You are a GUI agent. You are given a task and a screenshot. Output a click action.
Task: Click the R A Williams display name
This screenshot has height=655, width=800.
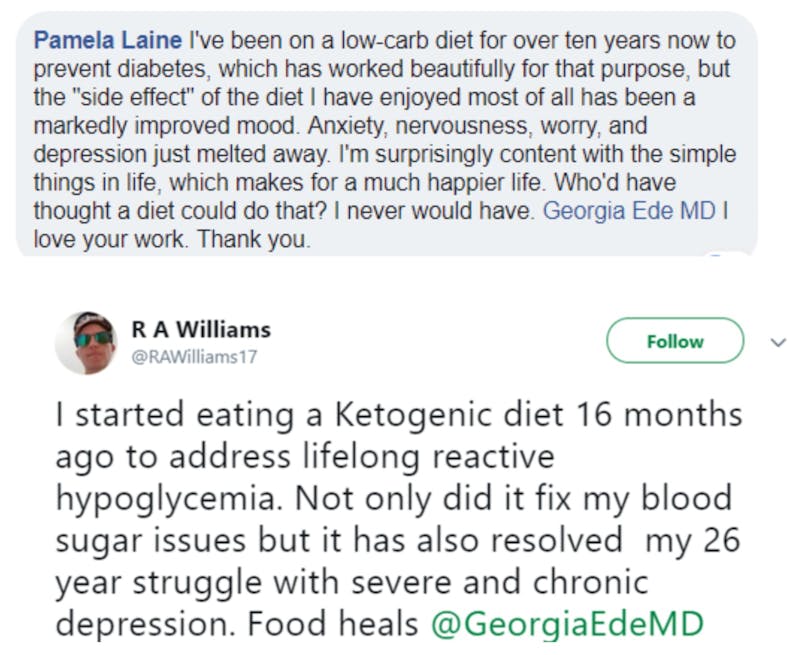point(200,329)
